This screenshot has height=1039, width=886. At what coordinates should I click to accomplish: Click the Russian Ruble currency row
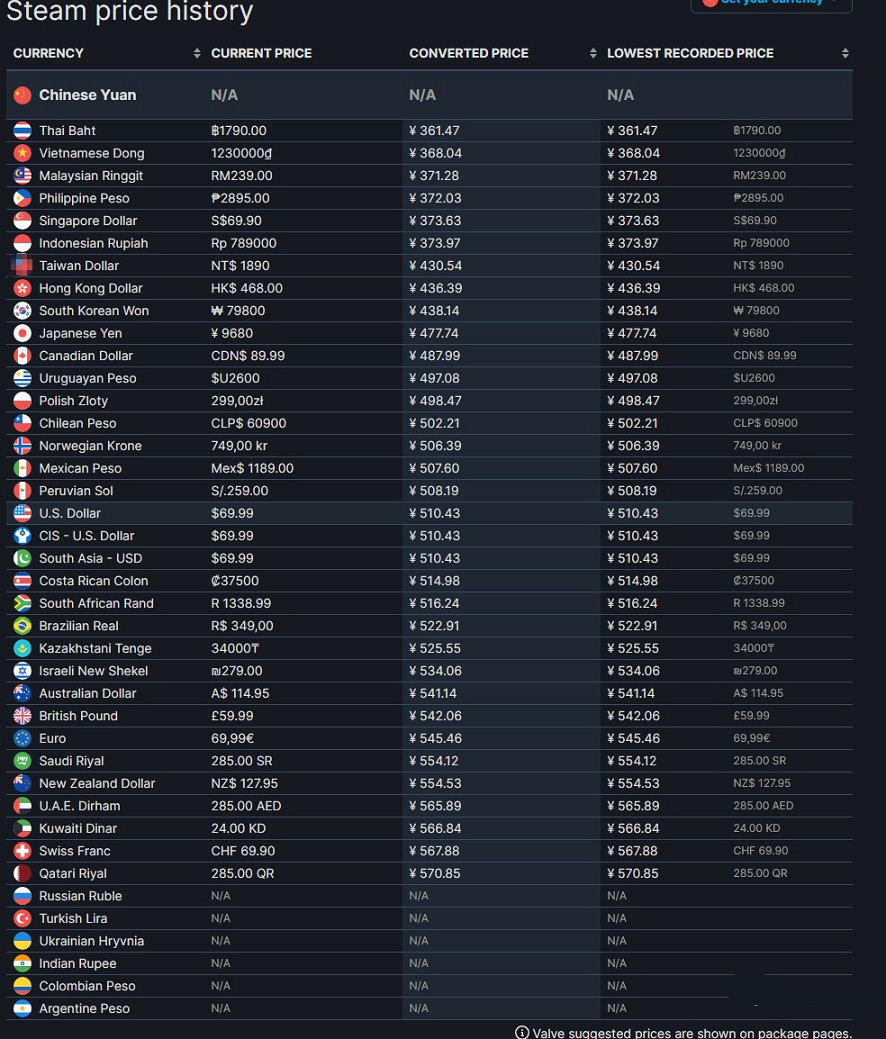pyautogui.click(x=80, y=896)
